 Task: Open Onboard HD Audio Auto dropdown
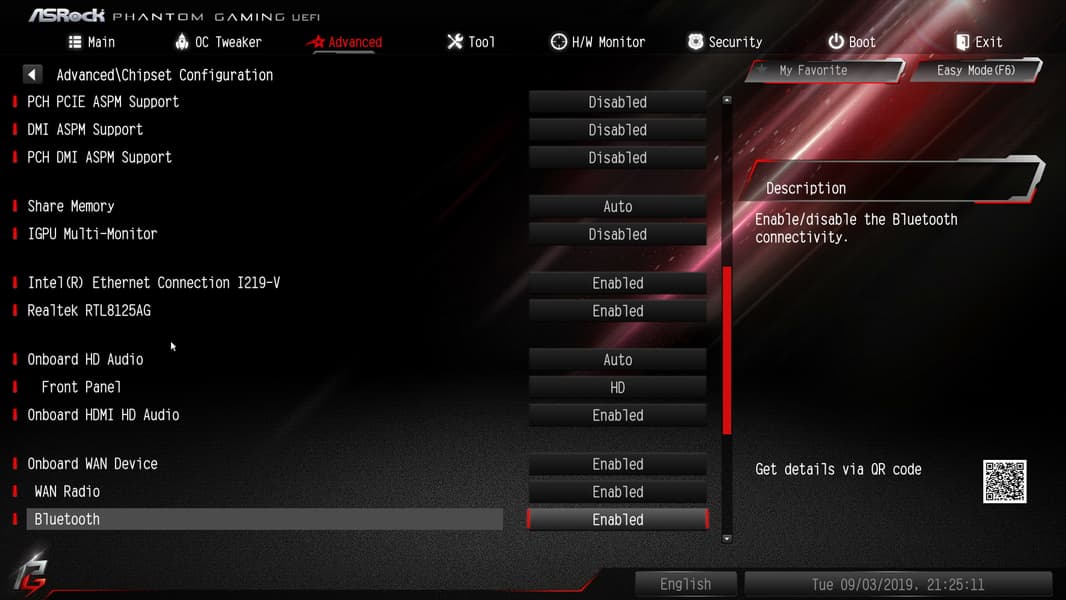coord(617,360)
